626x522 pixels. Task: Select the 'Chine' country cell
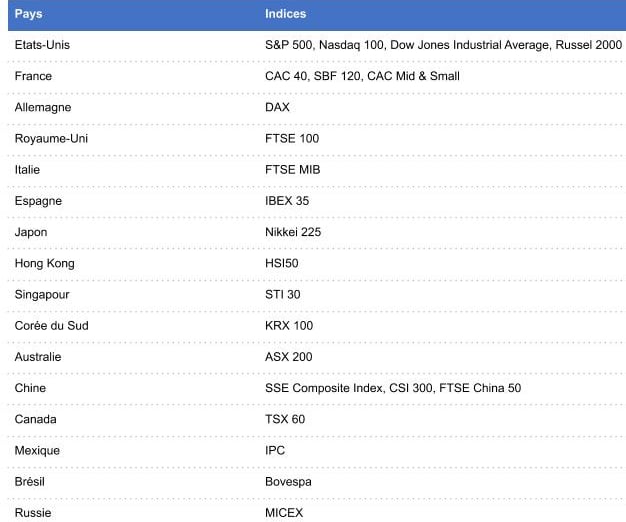point(30,388)
